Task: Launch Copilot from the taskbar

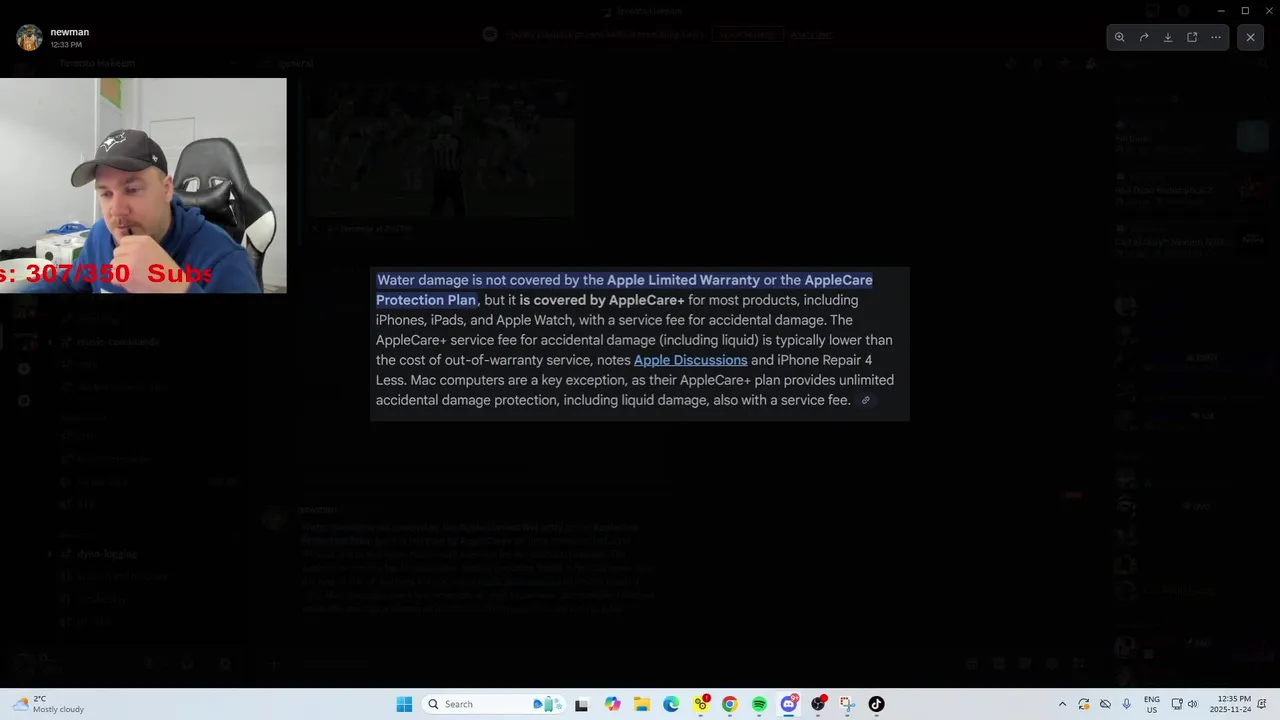Action: 612,704
